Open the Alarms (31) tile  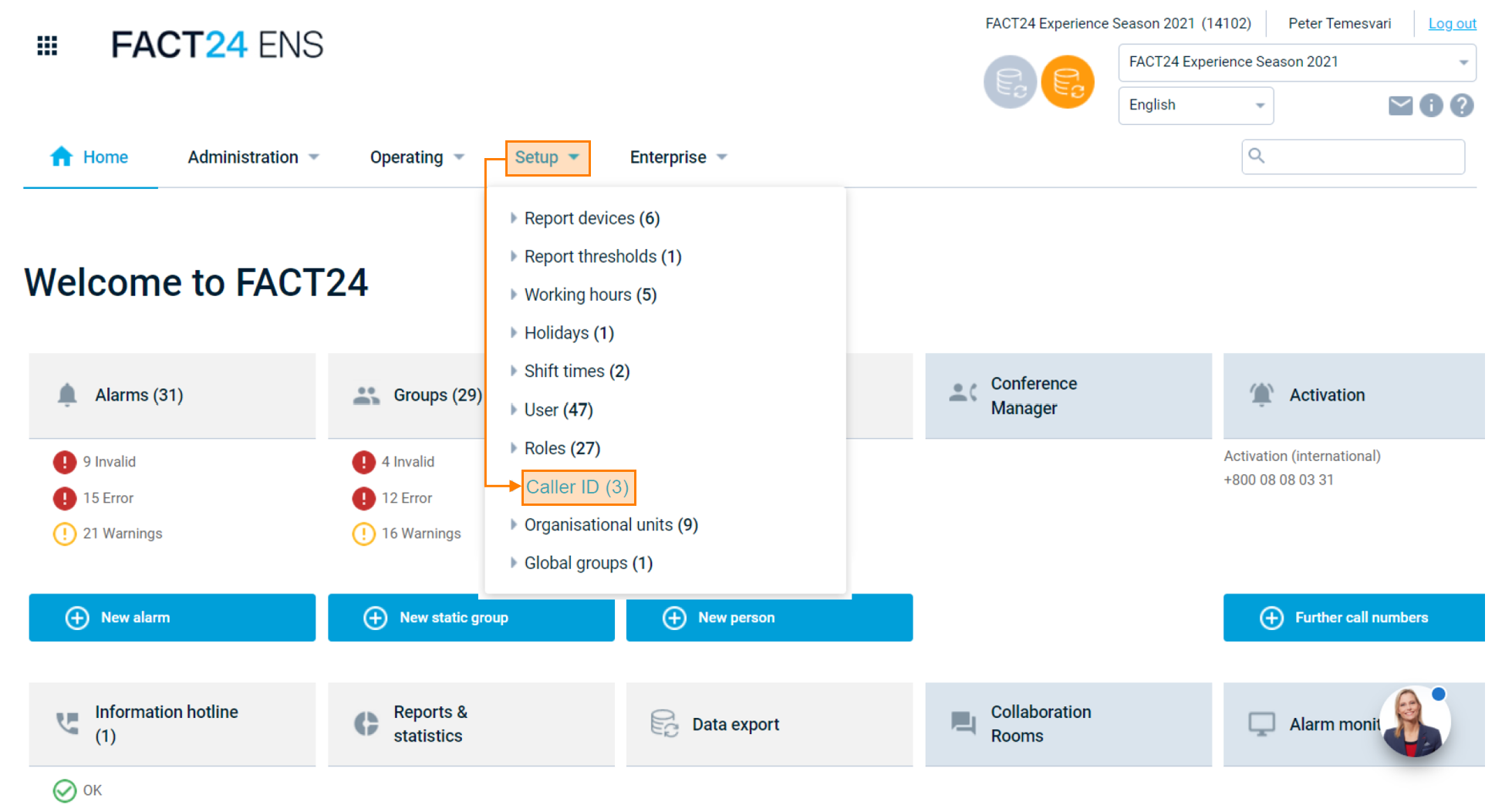[172, 396]
